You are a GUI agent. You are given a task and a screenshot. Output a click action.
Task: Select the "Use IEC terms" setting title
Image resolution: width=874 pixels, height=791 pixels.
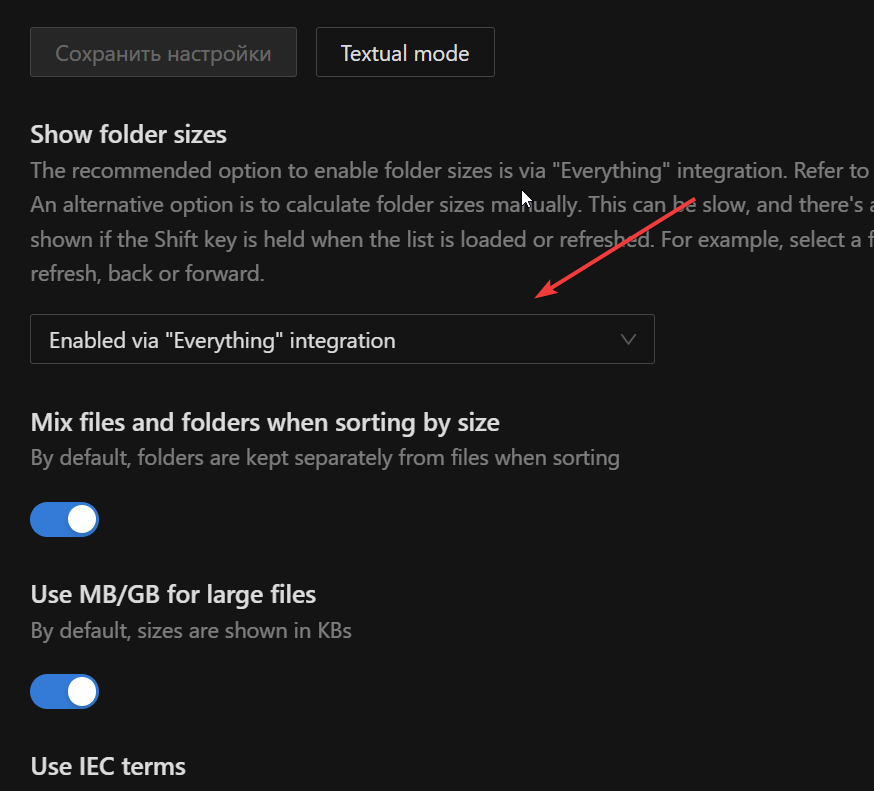point(108,767)
